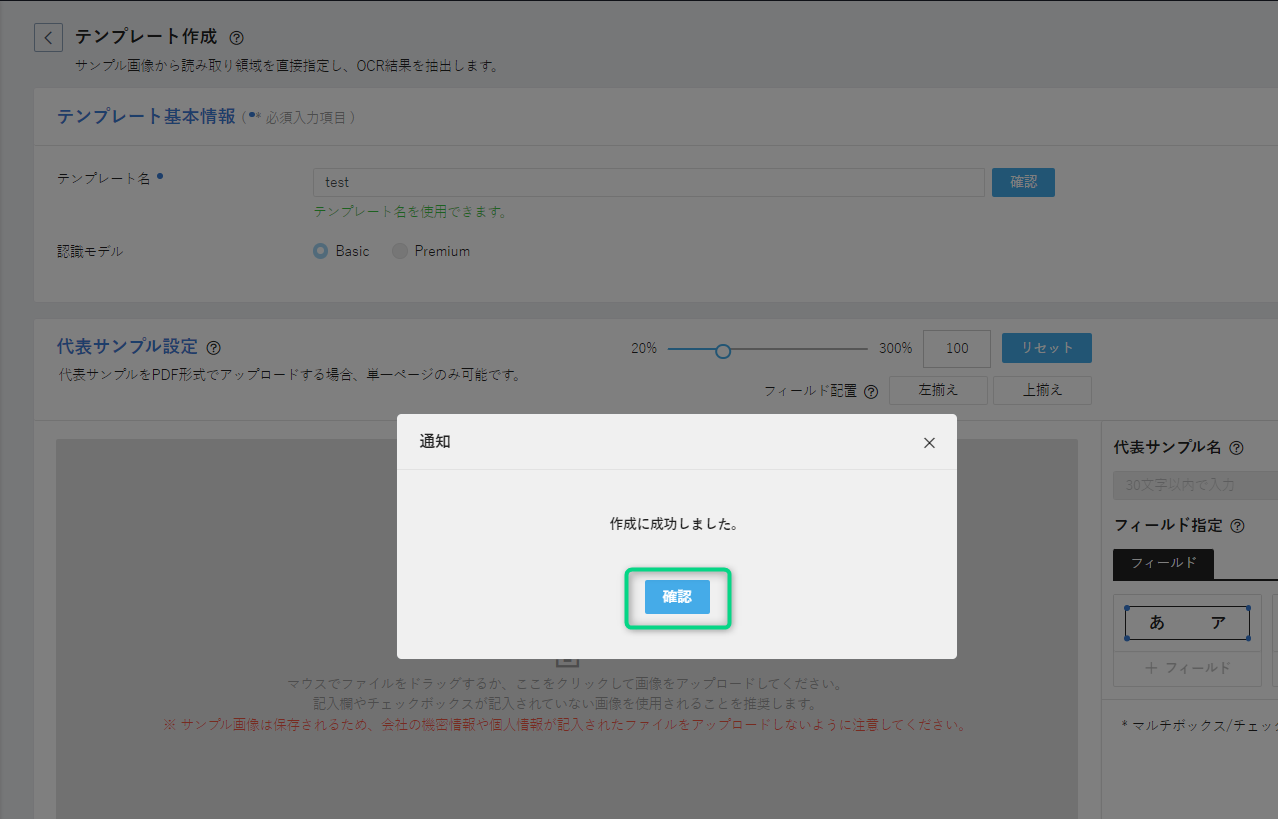Add a field with + フィールド
The width and height of the screenshot is (1278, 819).
point(1187,668)
